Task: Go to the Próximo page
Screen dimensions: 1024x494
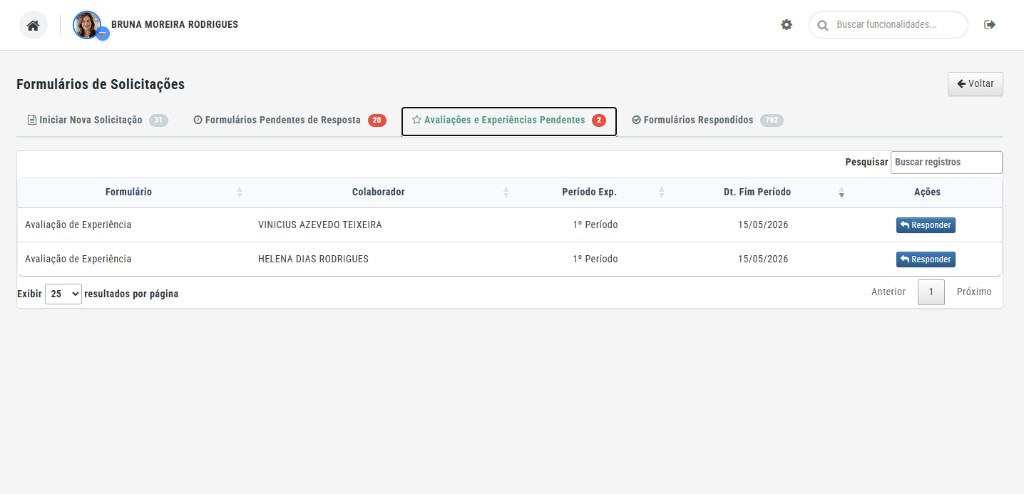Action: (x=974, y=292)
